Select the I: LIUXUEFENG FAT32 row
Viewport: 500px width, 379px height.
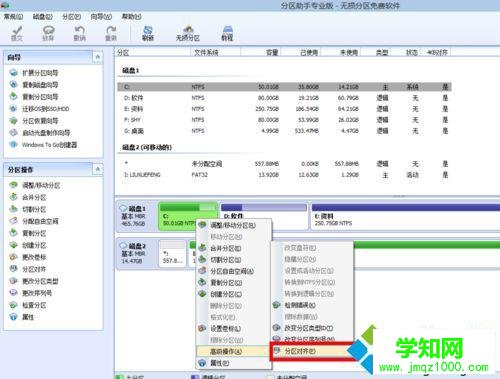(284, 175)
